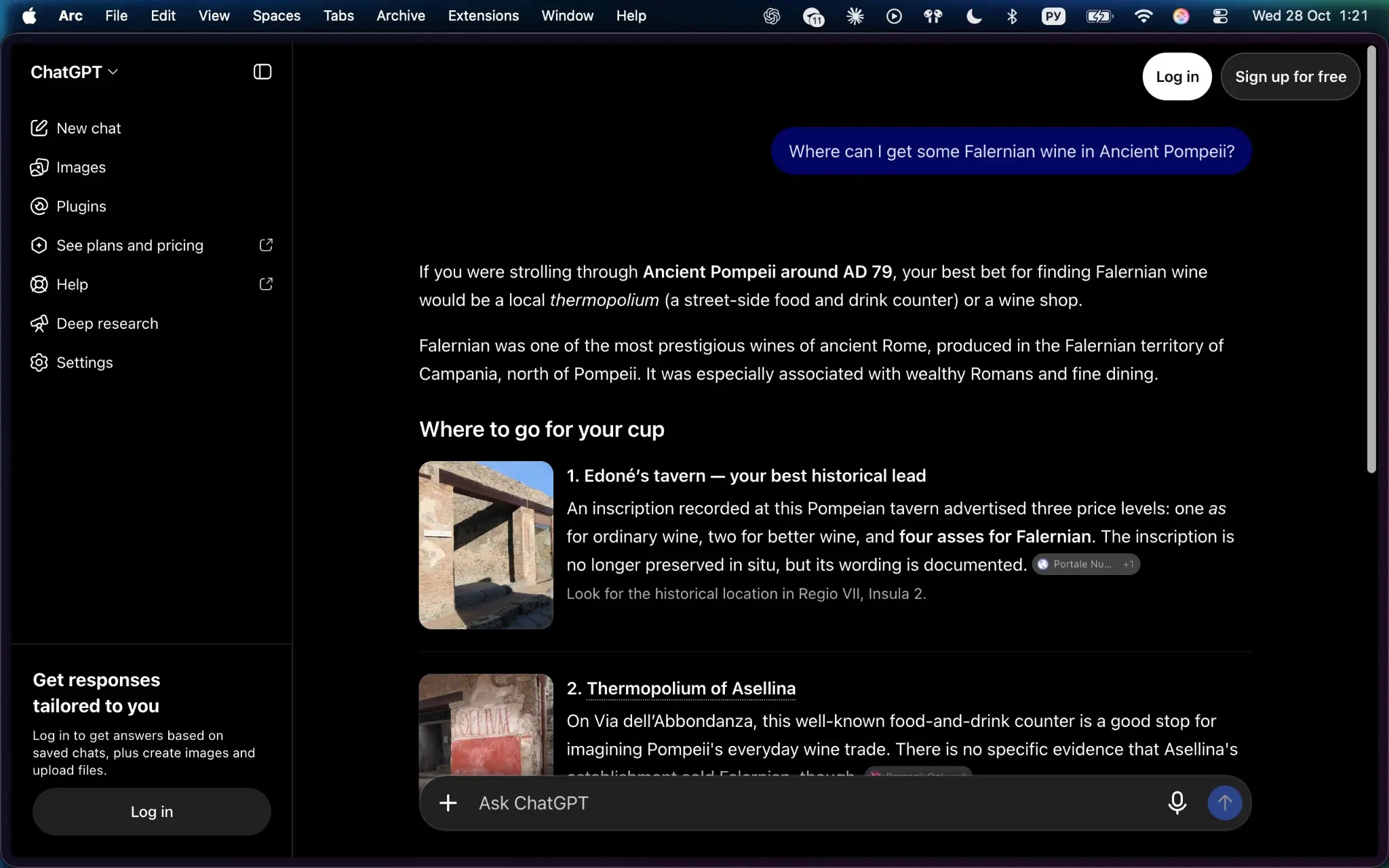Viewport: 1389px width, 868px height.
Task: Open the Portale Nu... source citation chip
Action: click(x=1085, y=564)
